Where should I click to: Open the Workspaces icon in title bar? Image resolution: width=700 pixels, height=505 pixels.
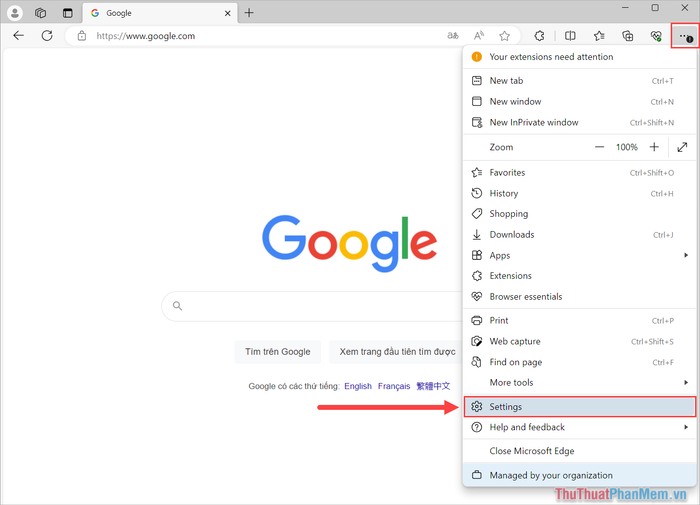[x=41, y=13]
